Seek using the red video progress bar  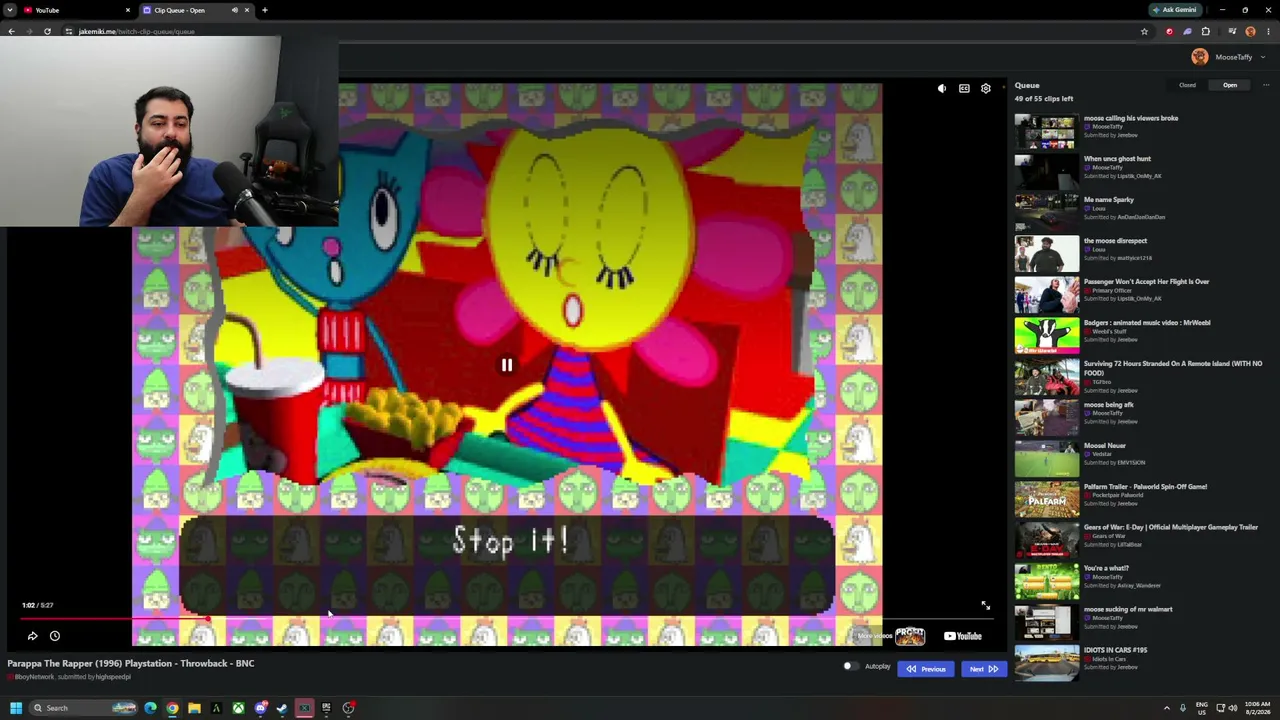(505, 619)
